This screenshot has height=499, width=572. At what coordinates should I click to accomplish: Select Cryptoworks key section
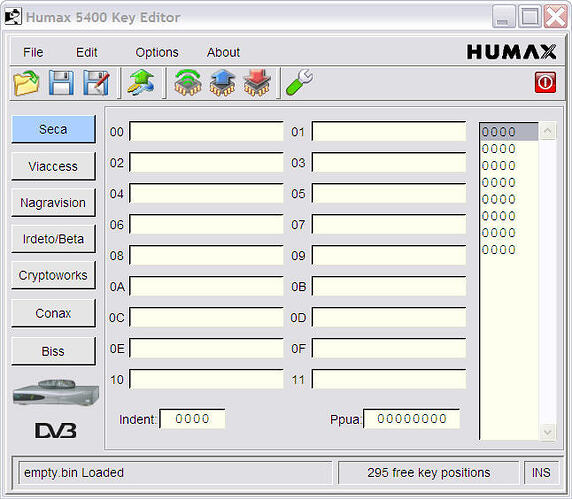coord(53,275)
